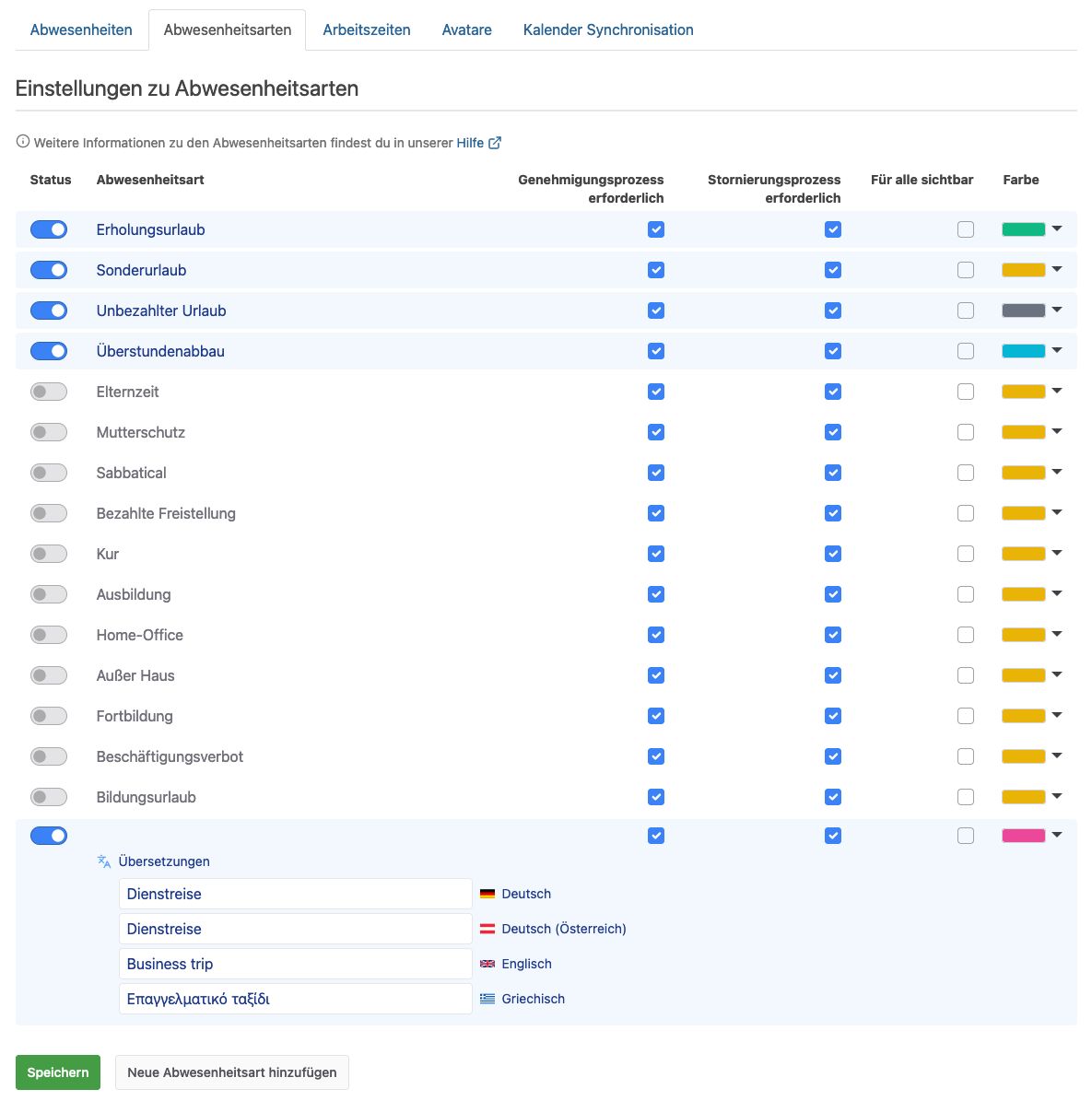Screen dimensions: 1092x1101
Task: Disable the Erholungsurlaub status toggle
Action: coord(49,229)
